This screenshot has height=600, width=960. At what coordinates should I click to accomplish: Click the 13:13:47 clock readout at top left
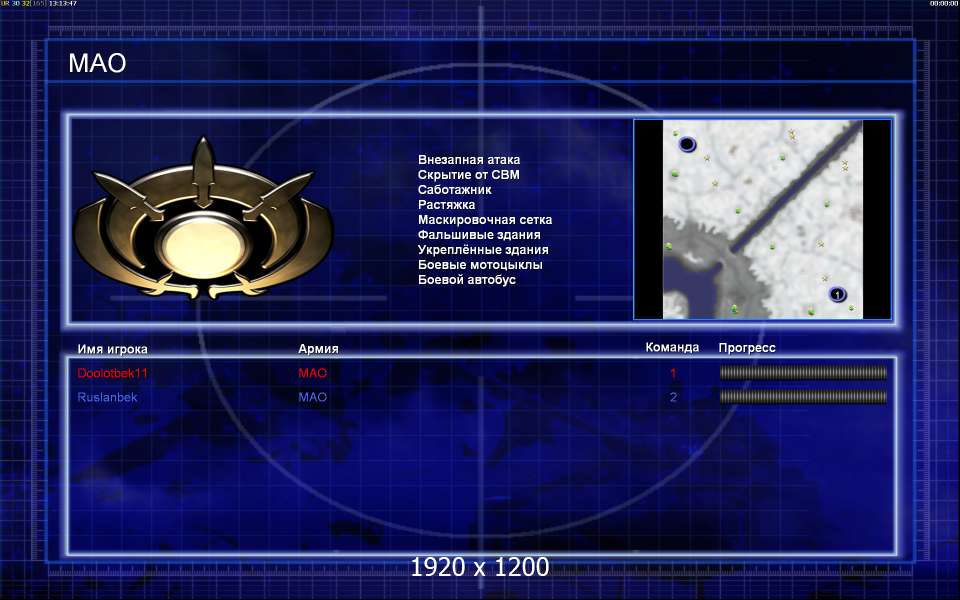pyautogui.click(x=63, y=4)
